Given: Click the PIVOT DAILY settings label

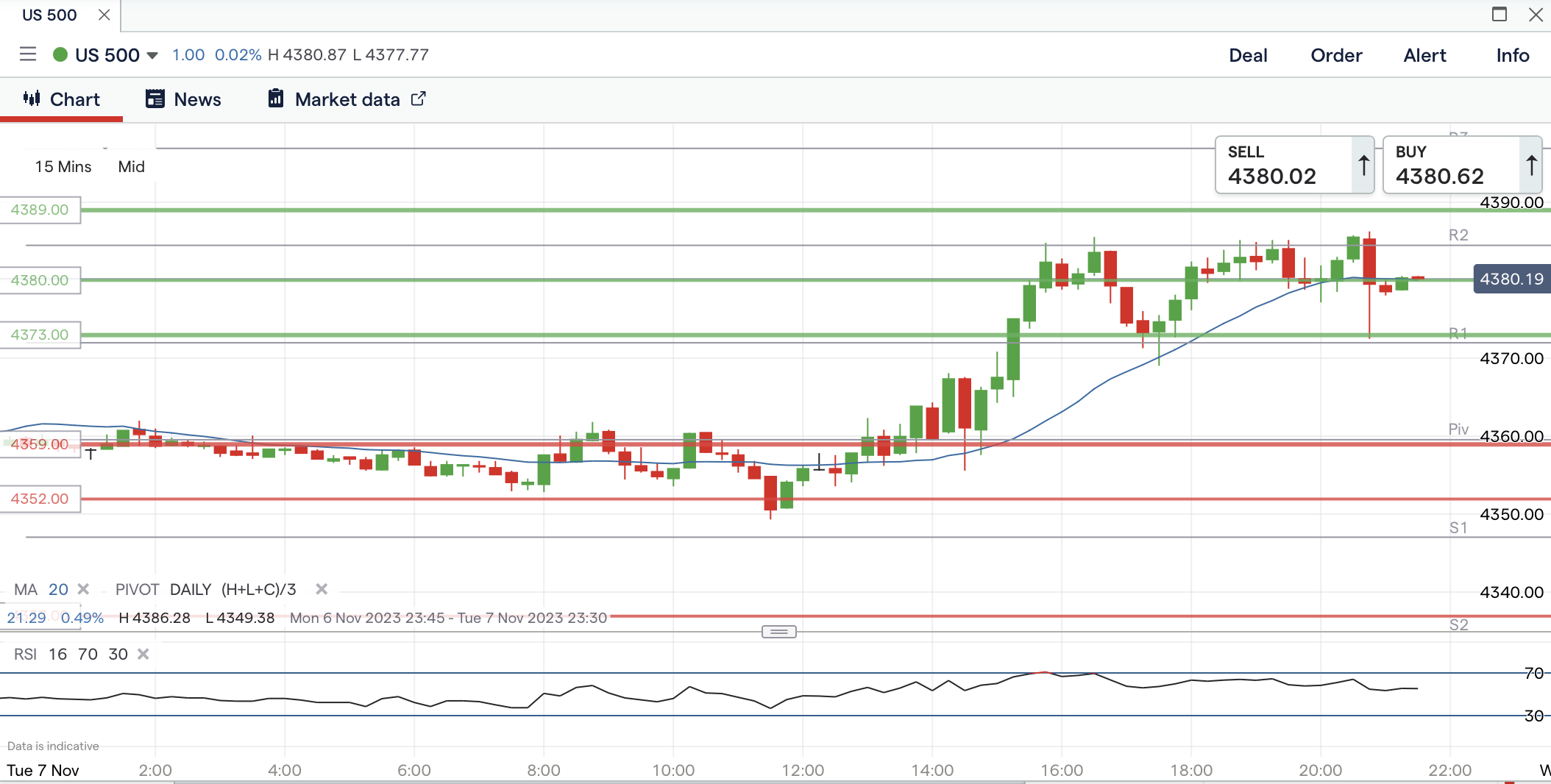Looking at the screenshot, I should click(206, 589).
